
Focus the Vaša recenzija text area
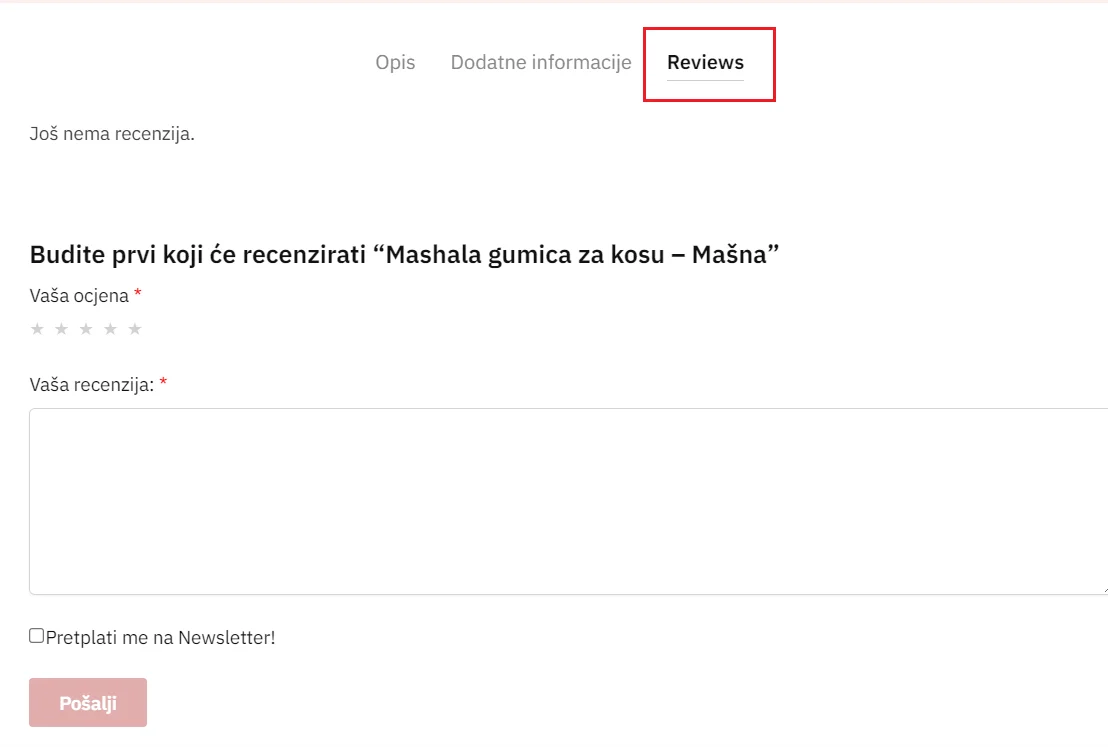pos(568,501)
